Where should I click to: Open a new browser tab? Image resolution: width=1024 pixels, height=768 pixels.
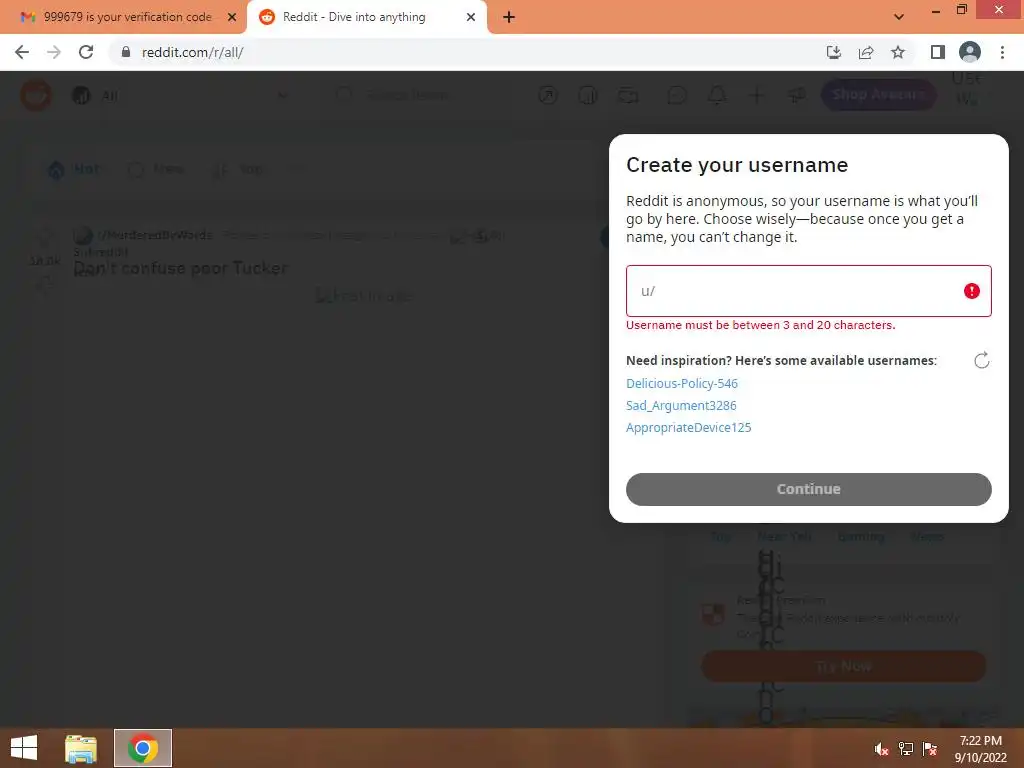click(x=509, y=18)
